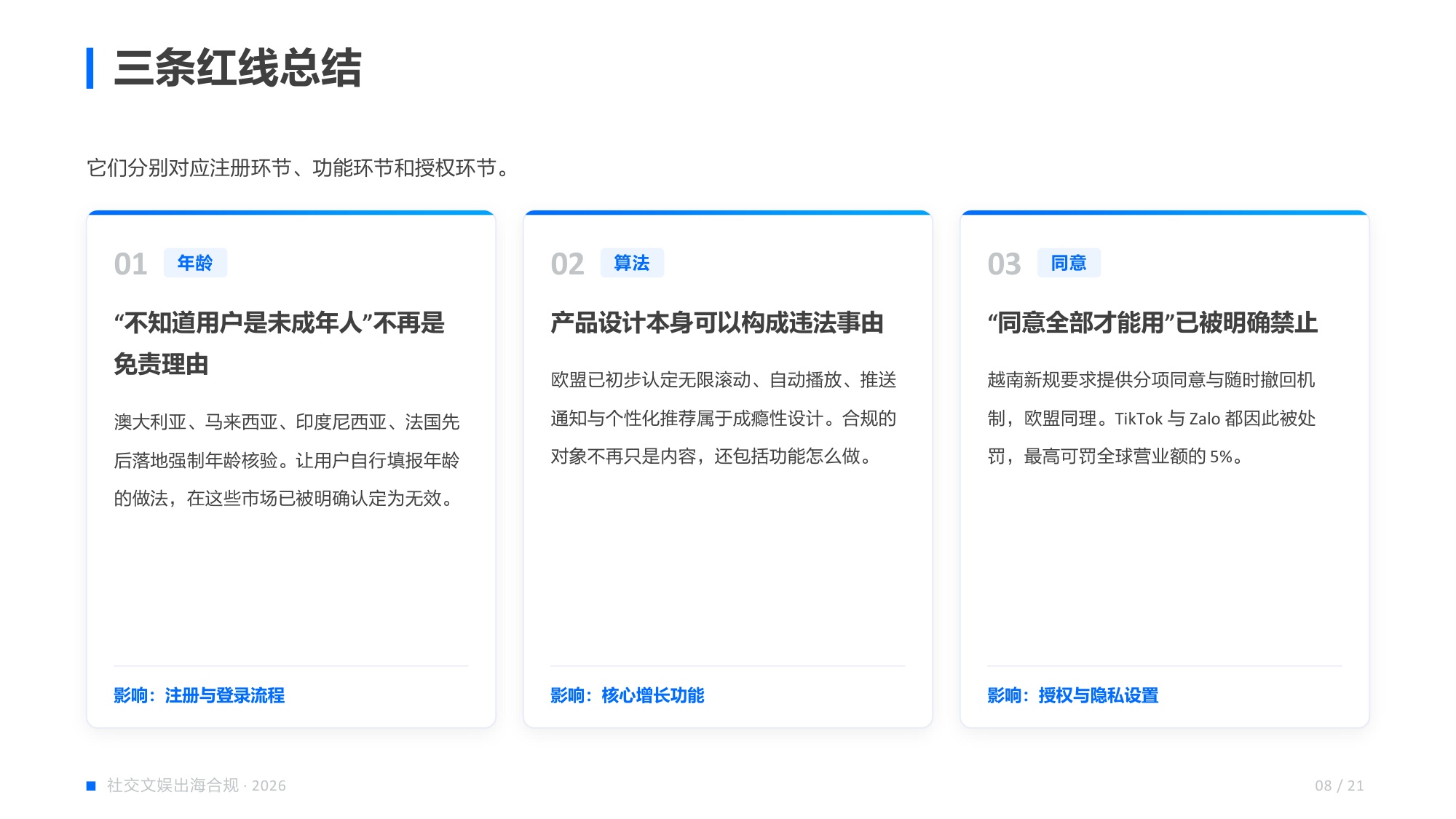Select the subtitle starting with 它们分别对应注册环节

[299, 168]
